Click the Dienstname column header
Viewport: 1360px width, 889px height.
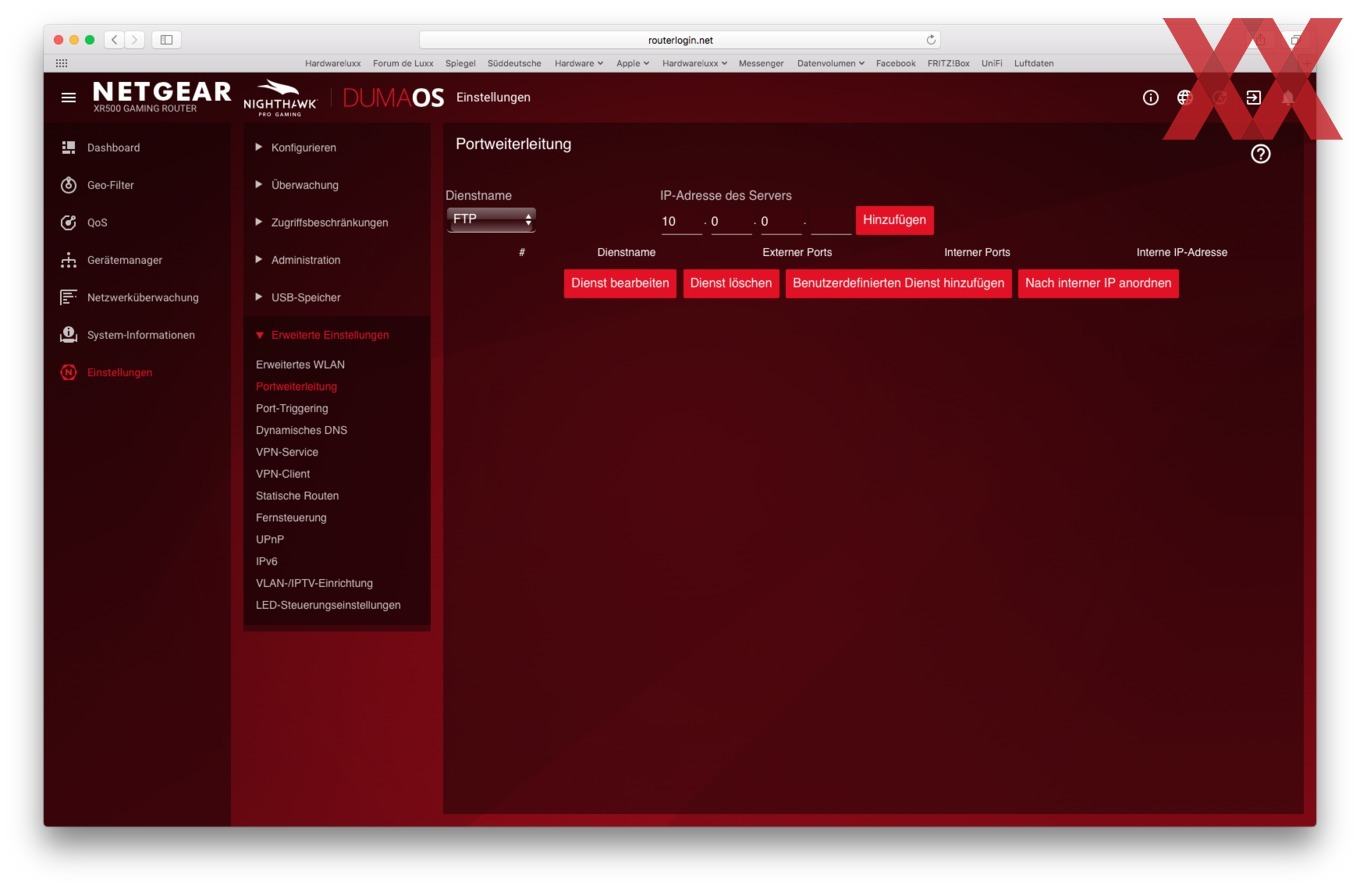click(x=626, y=253)
